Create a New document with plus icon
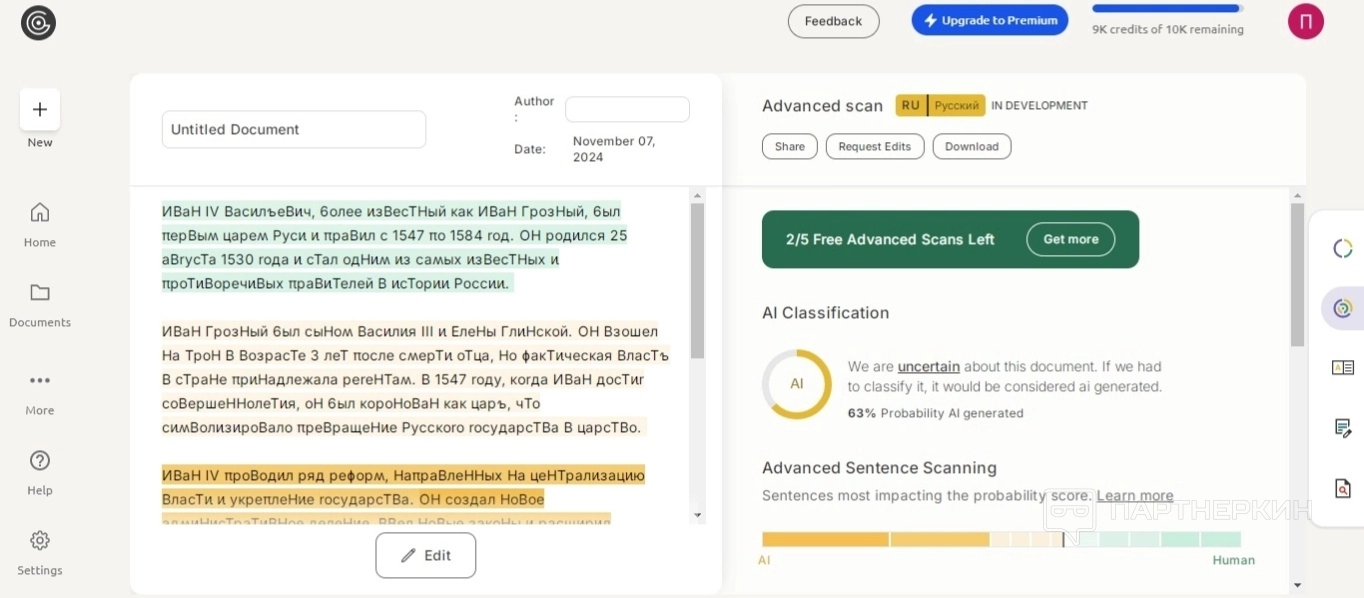The width and height of the screenshot is (1364, 598). tap(40, 110)
